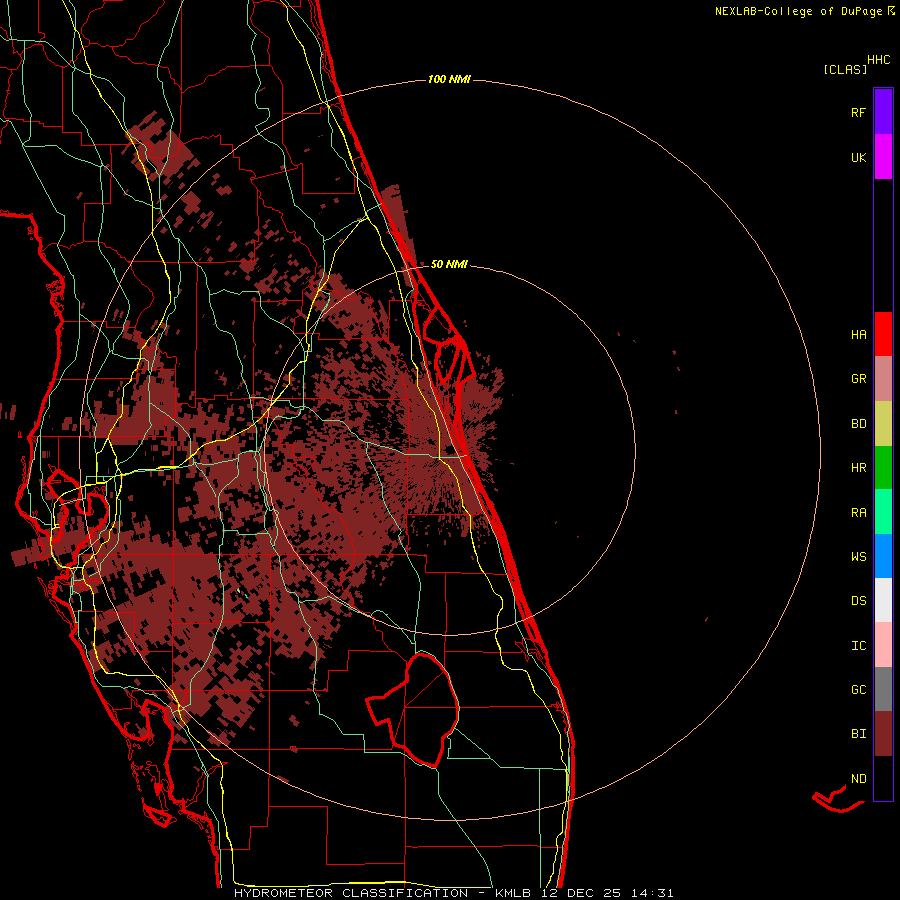This screenshot has width=900, height=900.
Task: Click the IC light pink legend swatch
Action: tap(883, 645)
